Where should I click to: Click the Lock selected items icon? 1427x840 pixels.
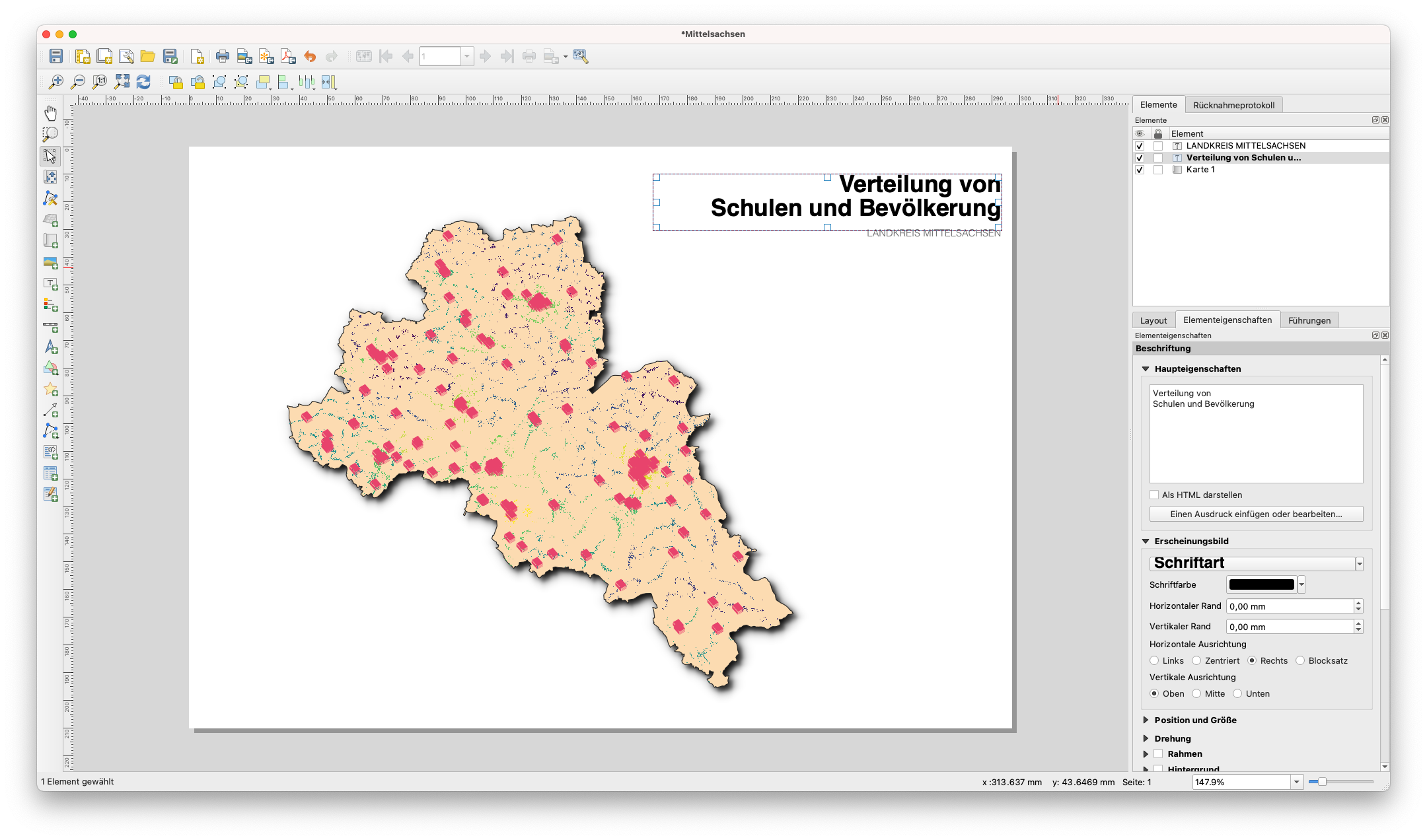click(176, 82)
